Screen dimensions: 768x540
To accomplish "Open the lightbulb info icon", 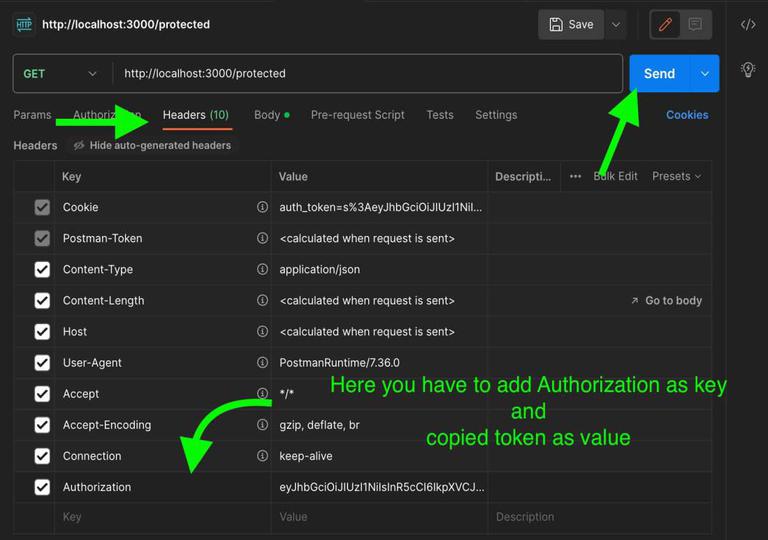I will [748, 70].
